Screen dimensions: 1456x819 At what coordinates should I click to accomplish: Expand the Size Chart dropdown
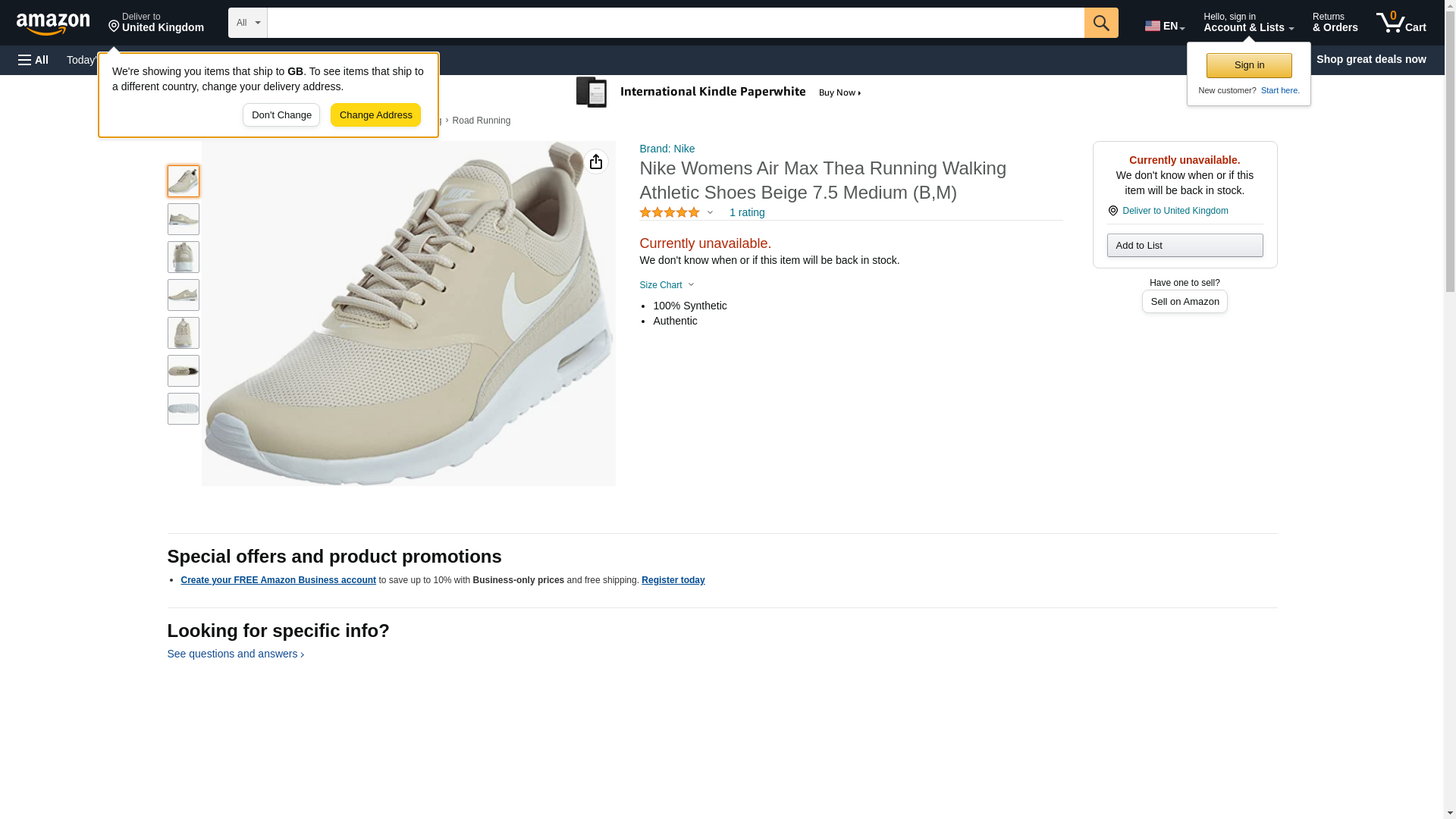pos(667,285)
